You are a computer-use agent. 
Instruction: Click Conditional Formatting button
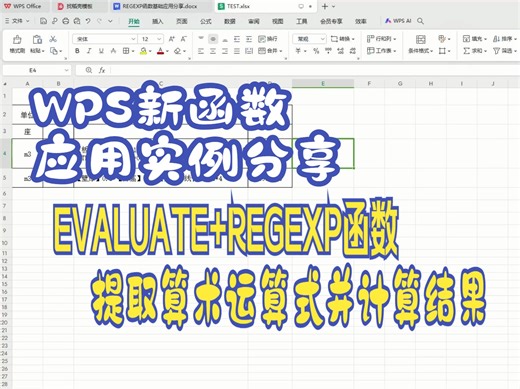click(421, 44)
